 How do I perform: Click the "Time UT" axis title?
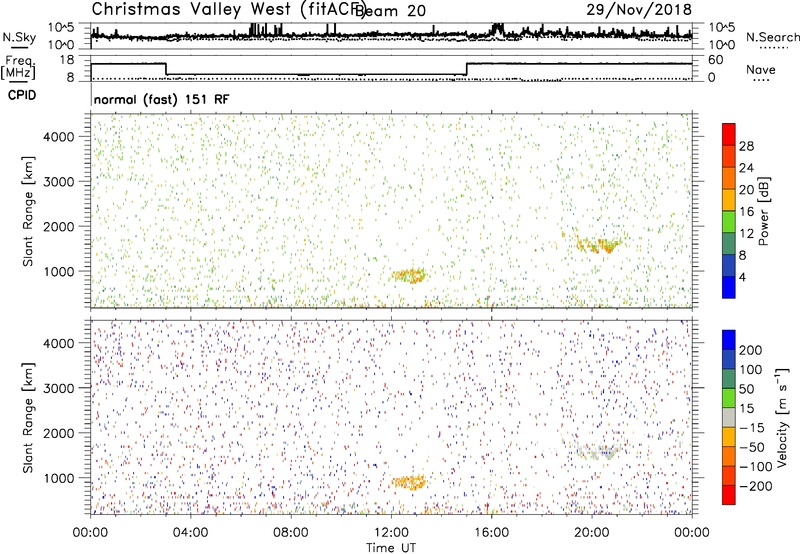(x=391, y=548)
